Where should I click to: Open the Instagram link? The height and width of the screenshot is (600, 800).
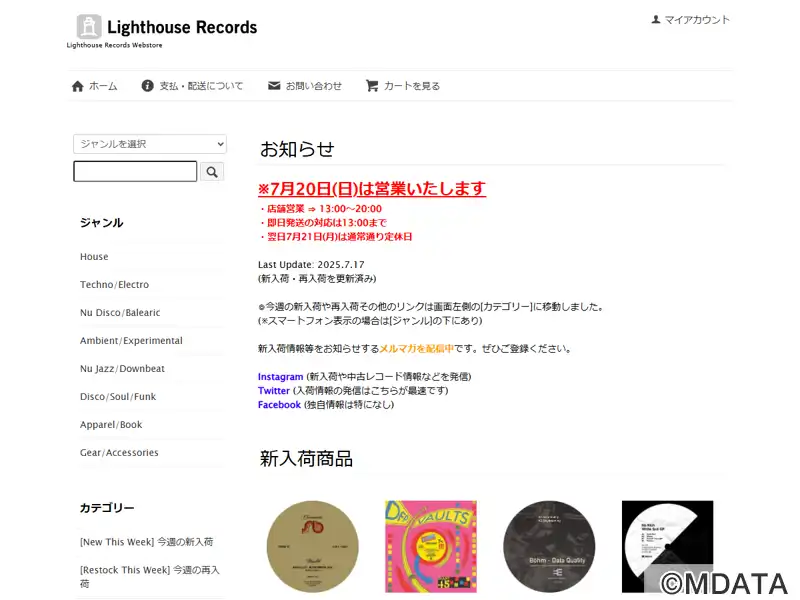tap(280, 377)
